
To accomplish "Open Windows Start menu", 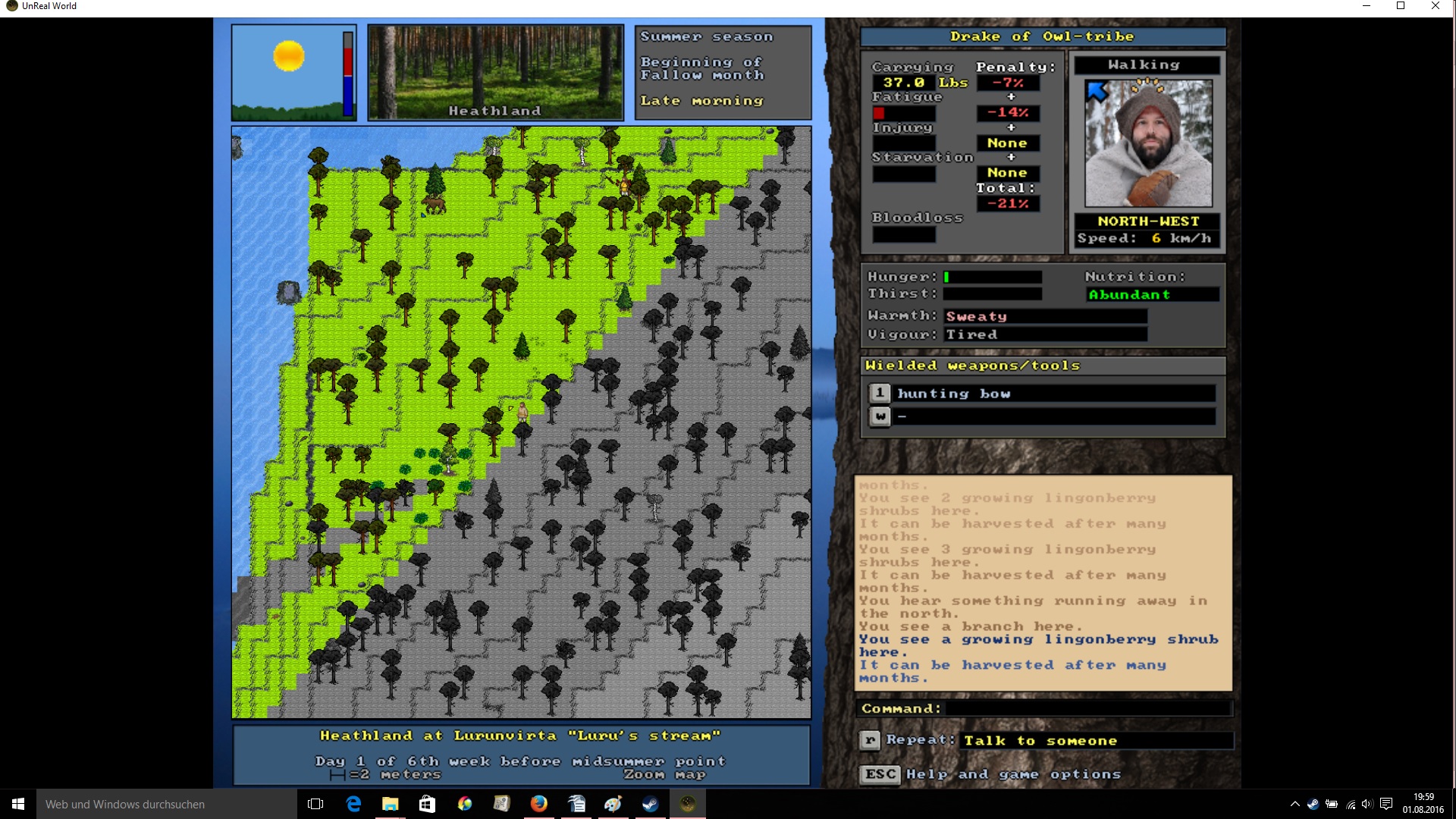I will coord(18,804).
